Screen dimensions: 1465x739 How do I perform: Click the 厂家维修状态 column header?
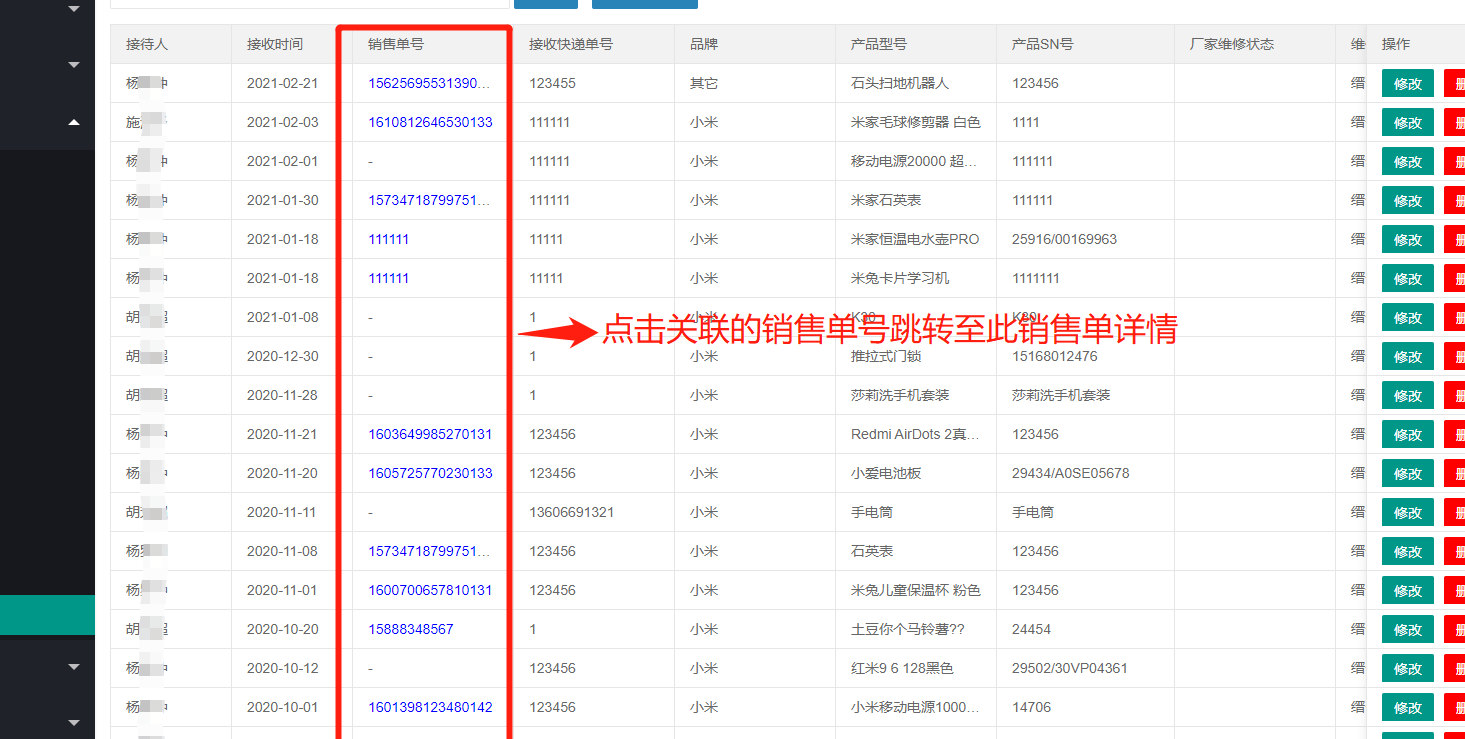point(1232,44)
